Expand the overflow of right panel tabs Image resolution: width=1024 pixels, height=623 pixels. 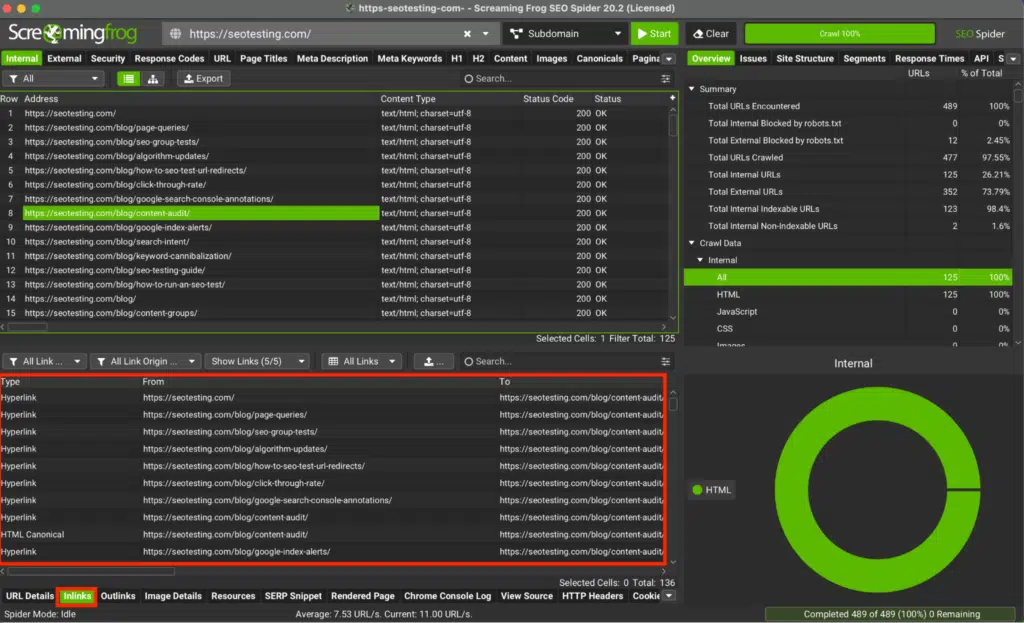tap(1013, 59)
